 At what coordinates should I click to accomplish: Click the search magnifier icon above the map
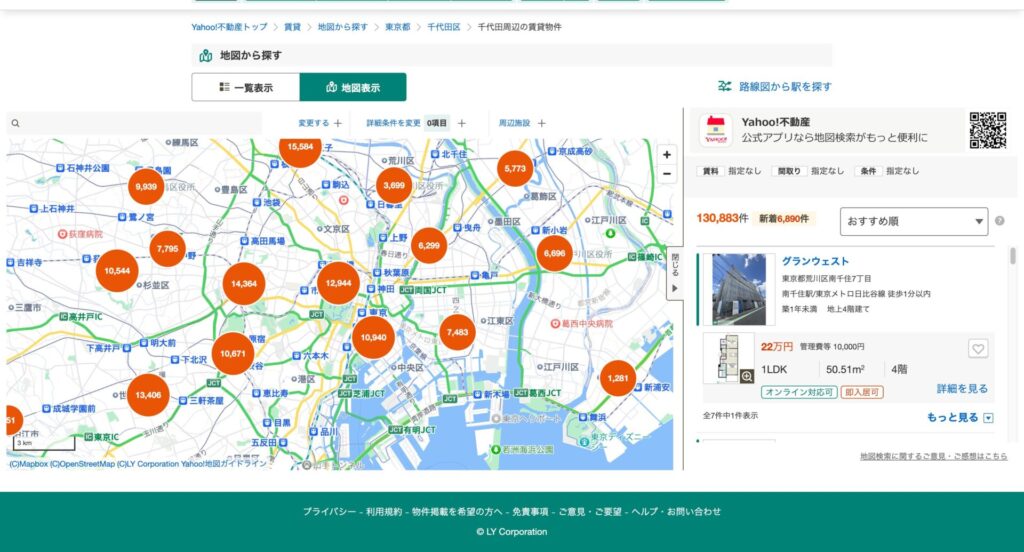pos(15,124)
